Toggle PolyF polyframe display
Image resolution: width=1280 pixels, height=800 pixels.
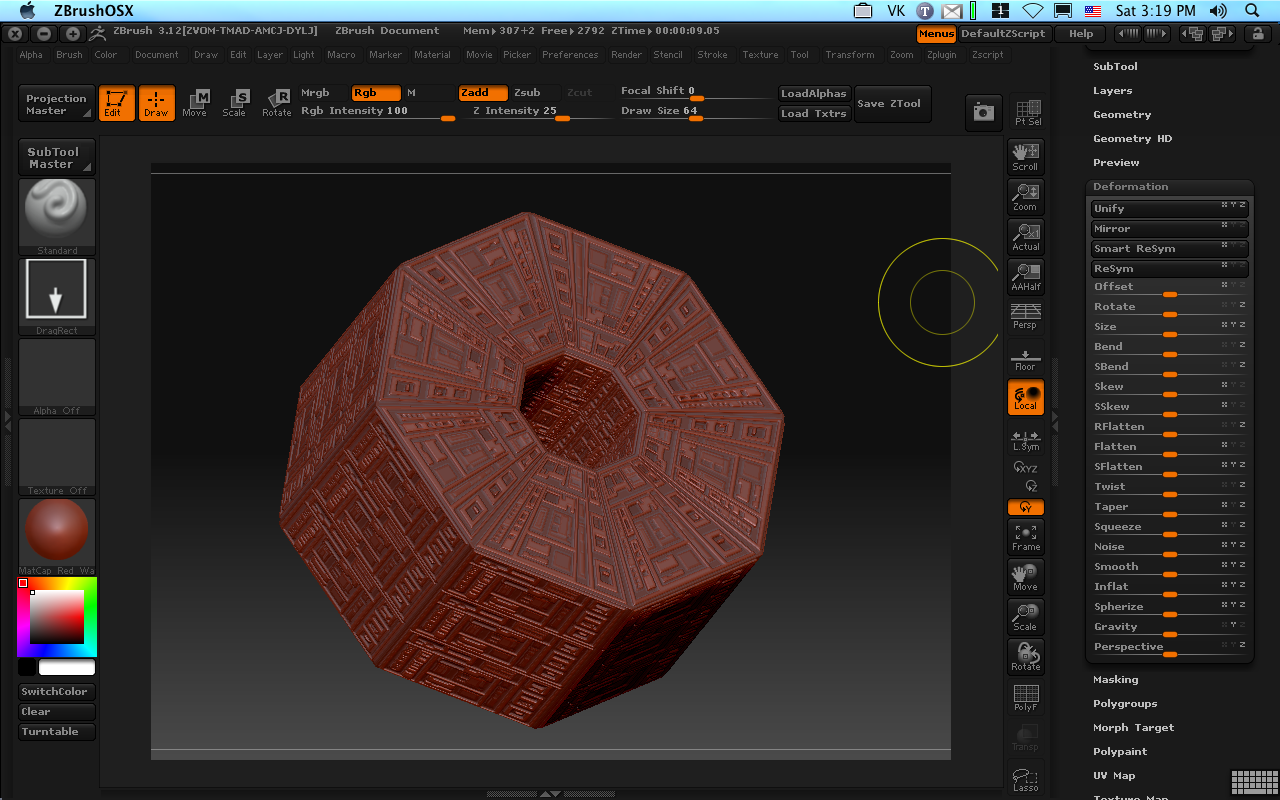1025,697
